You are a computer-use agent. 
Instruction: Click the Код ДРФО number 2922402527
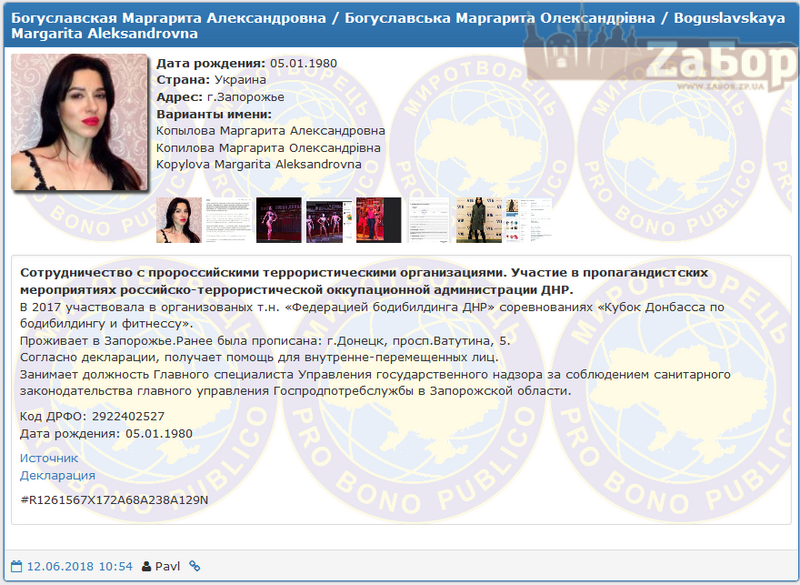(x=129, y=415)
